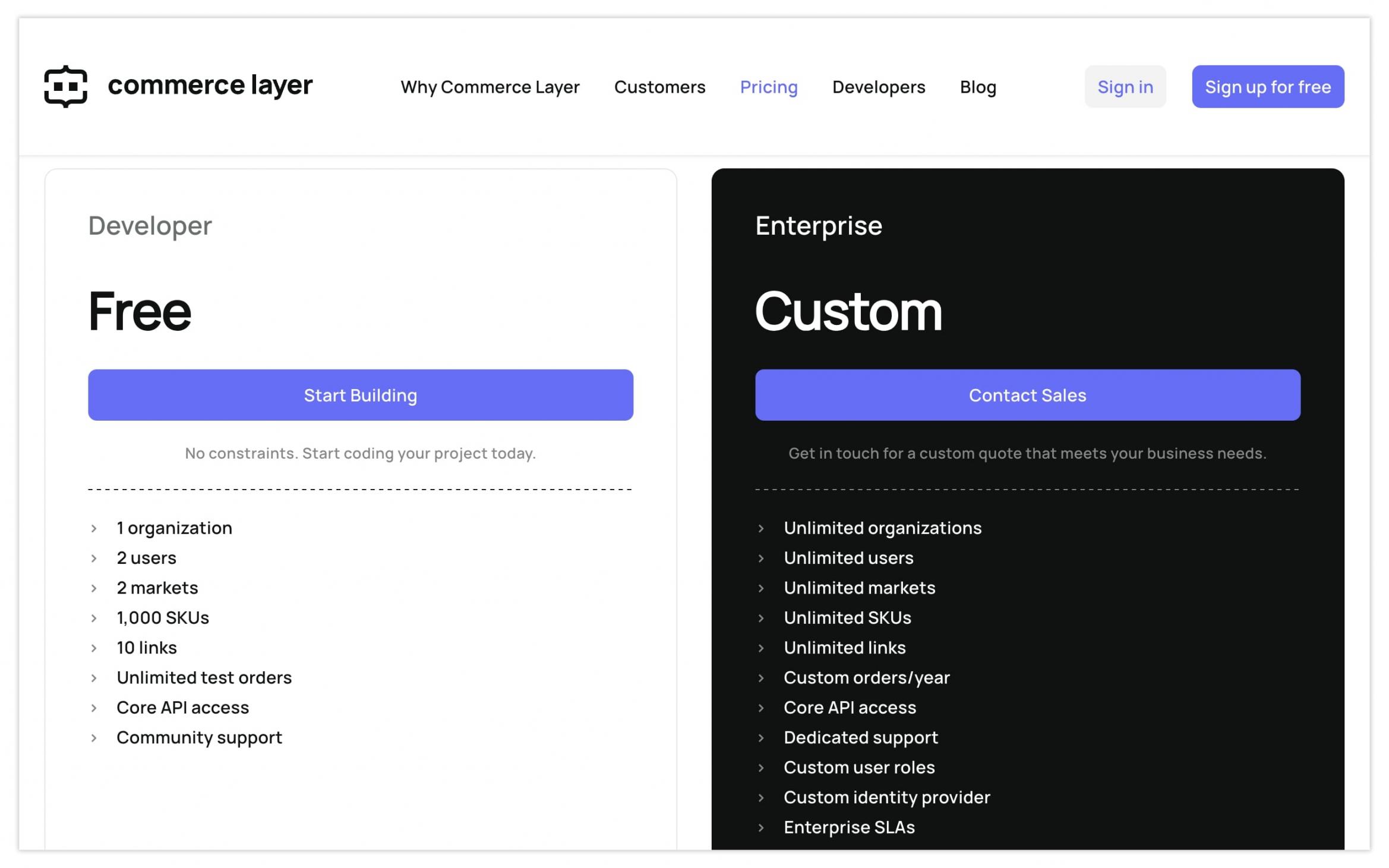Screen dimensions: 1389x868
Task: Go to the Customers page
Action: pos(660,87)
